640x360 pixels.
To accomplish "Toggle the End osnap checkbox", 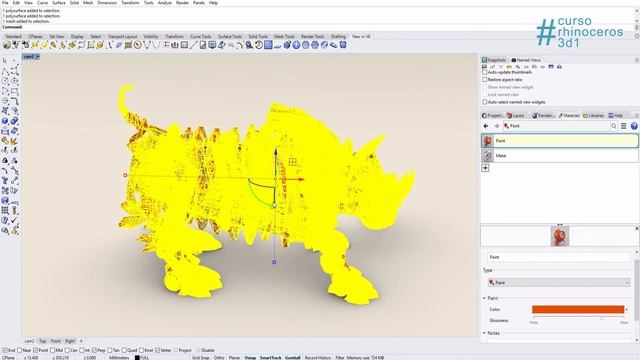I will (x=5, y=350).
